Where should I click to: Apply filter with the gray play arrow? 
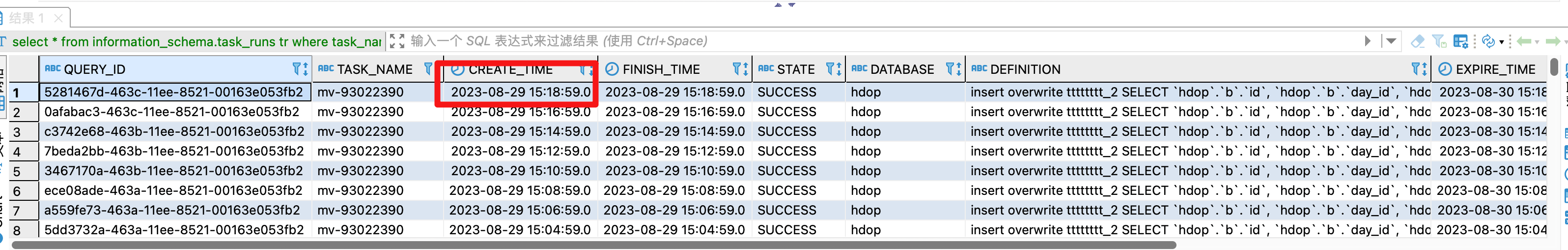point(1368,41)
